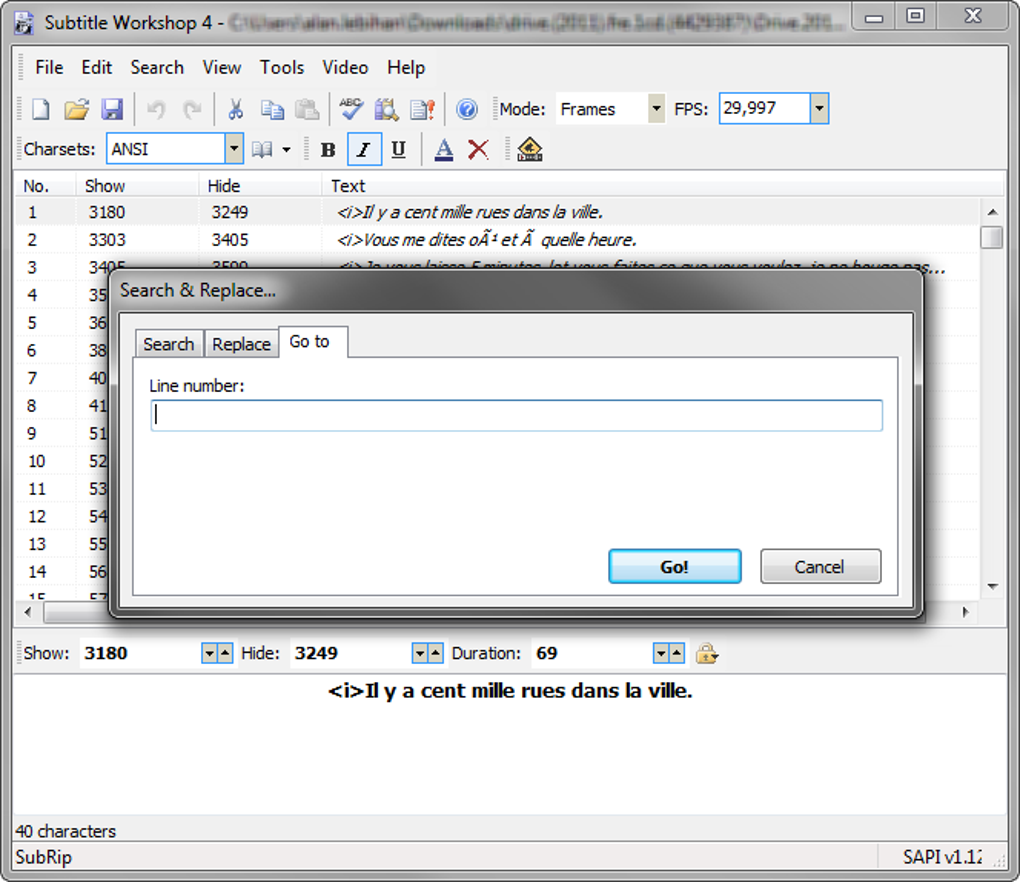The width and height of the screenshot is (1020, 882).
Task: Create a new subtitle file
Action: (x=40, y=109)
